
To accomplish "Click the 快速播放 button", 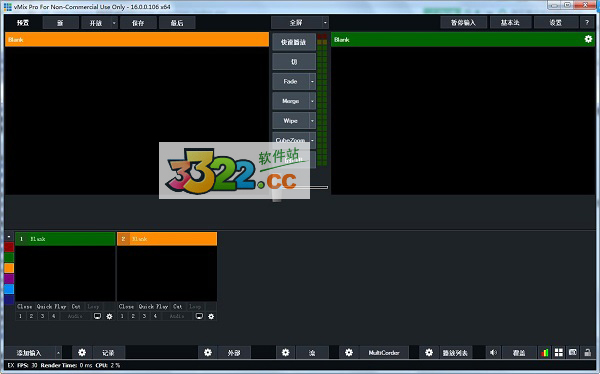I will tap(294, 42).
